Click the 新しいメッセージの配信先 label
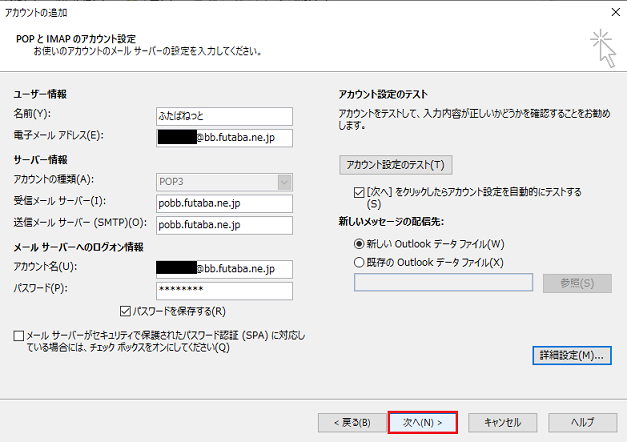Viewport: 627px width, 442px height. [x=391, y=221]
